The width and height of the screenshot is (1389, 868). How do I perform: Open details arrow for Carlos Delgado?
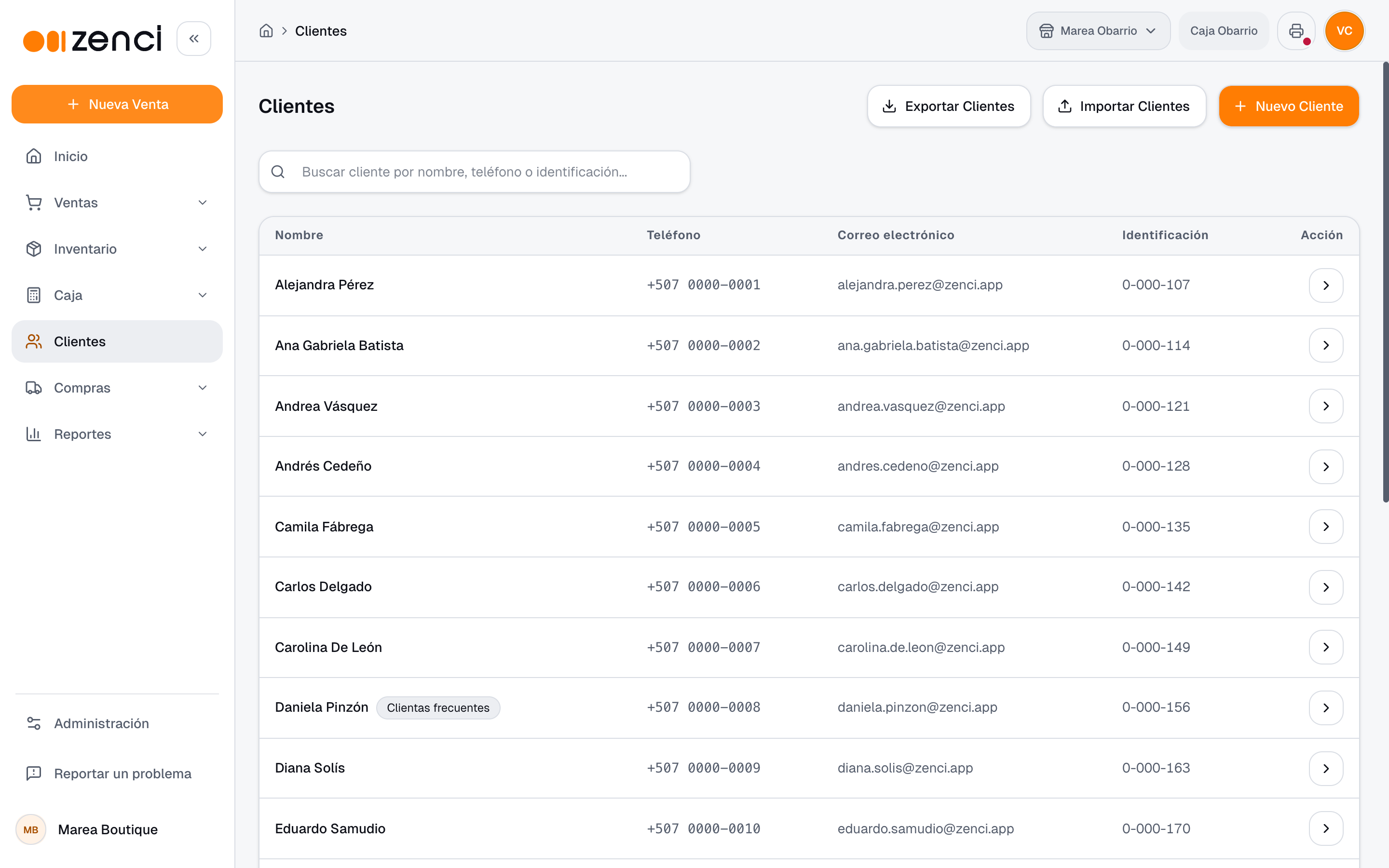(1325, 587)
